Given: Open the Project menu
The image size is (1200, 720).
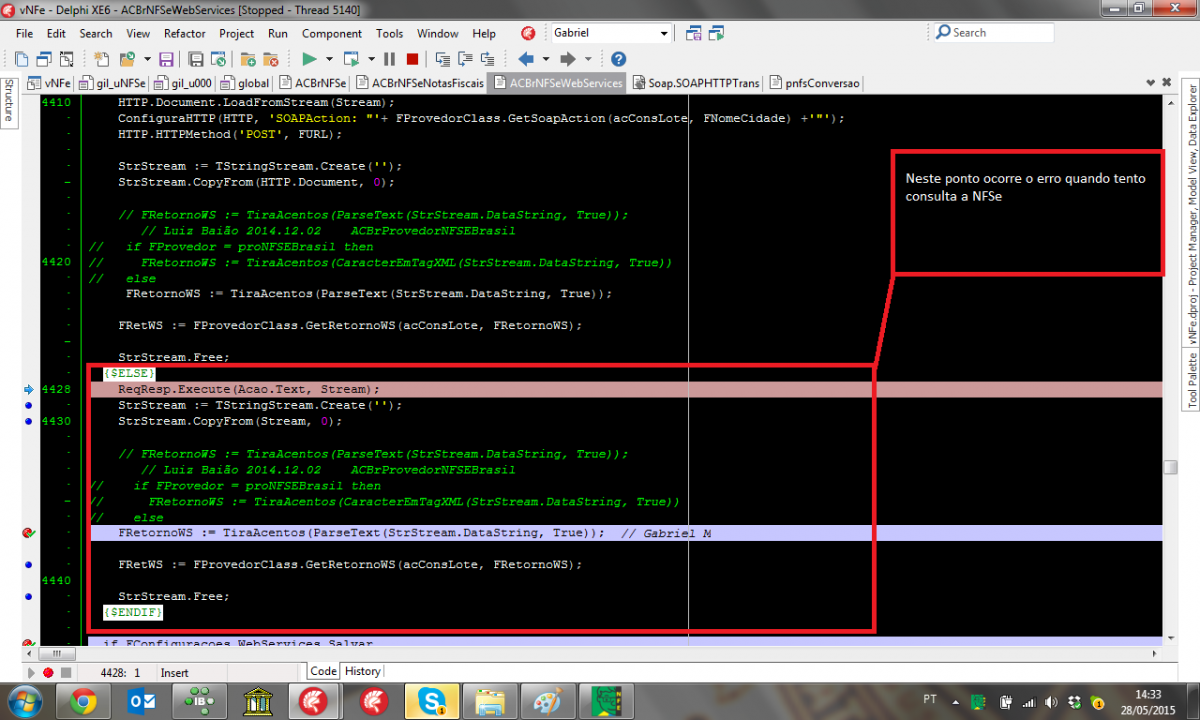Looking at the screenshot, I should point(237,33).
